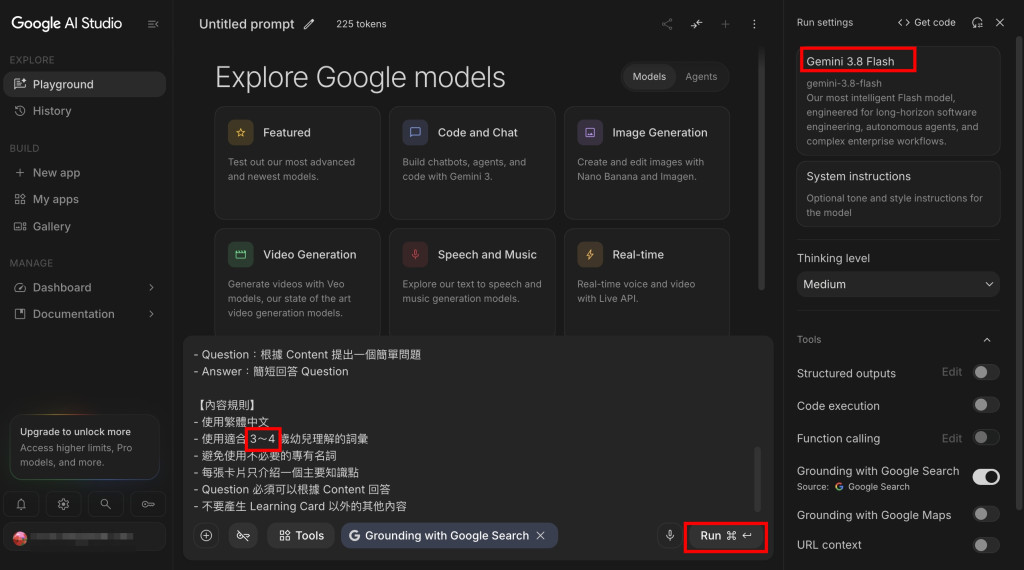1024x570 pixels.
Task: Close the Run settings panel
Action: 1000,22
